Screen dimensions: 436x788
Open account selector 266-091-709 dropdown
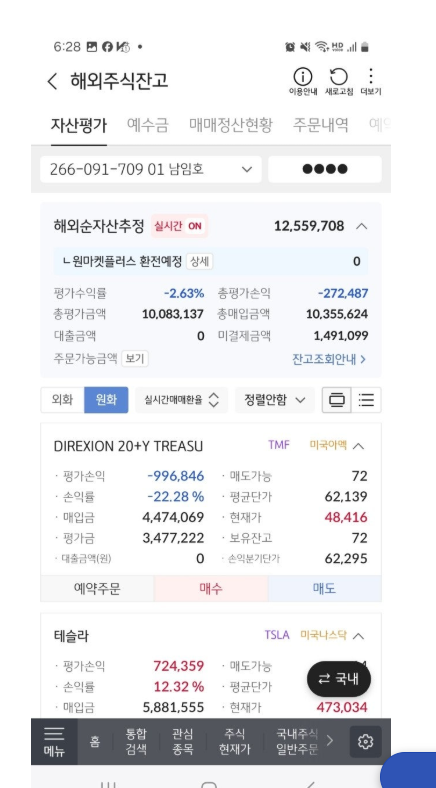coord(151,169)
